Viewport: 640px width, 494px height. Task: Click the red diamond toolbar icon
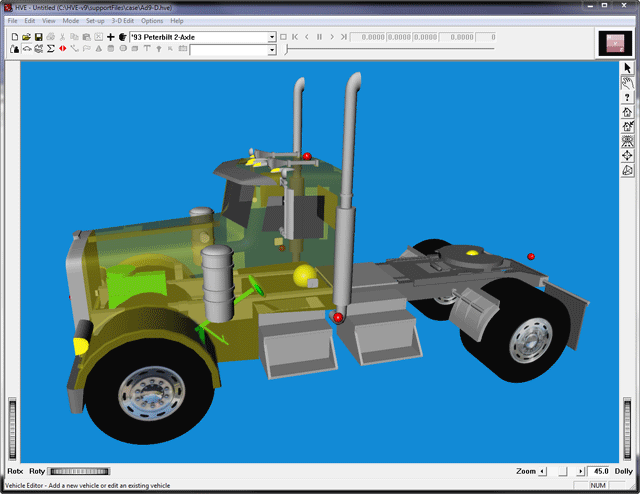click(62, 49)
